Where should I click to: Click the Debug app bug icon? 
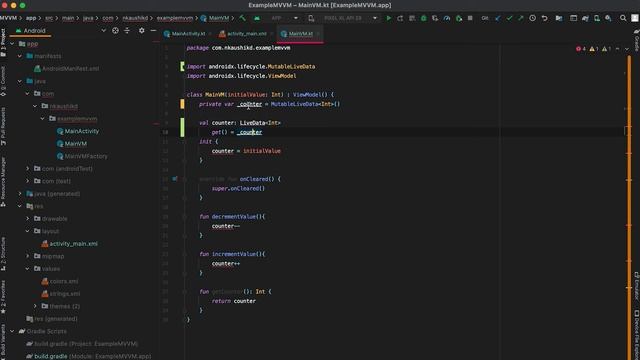[x=423, y=18]
